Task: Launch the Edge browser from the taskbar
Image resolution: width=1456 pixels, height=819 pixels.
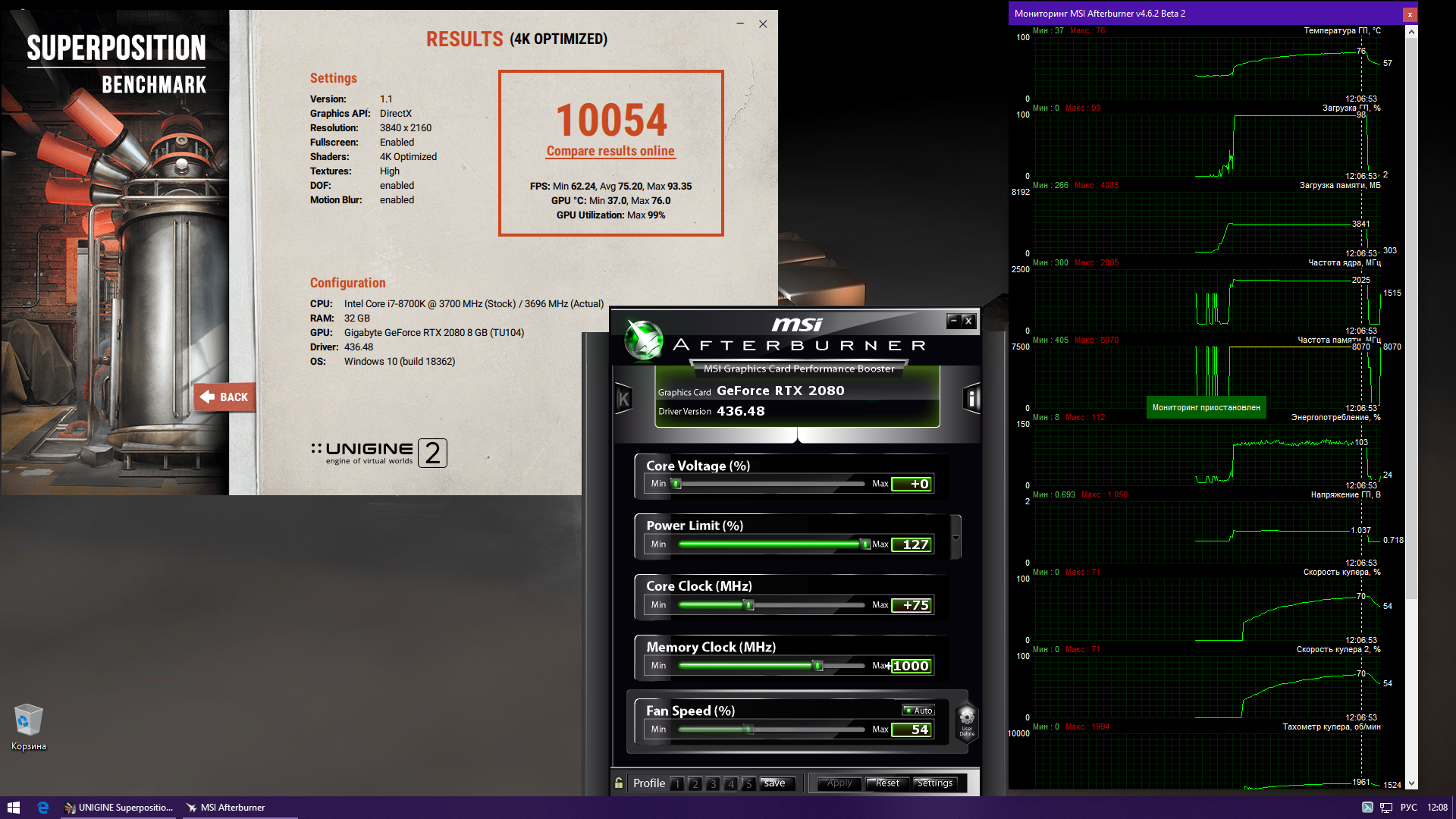Action: (42, 808)
